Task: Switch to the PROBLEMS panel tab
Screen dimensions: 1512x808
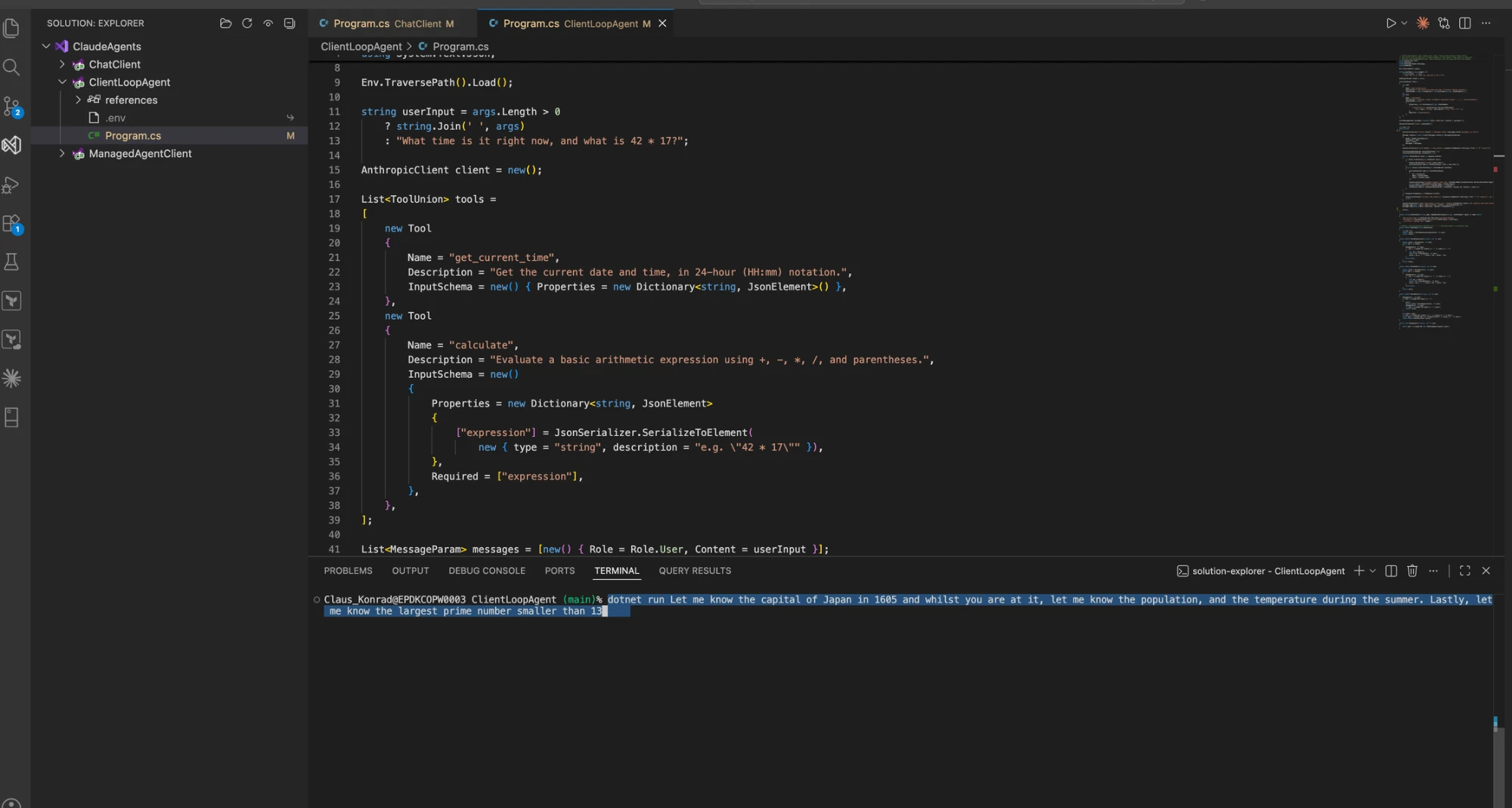Action: tap(348, 571)
